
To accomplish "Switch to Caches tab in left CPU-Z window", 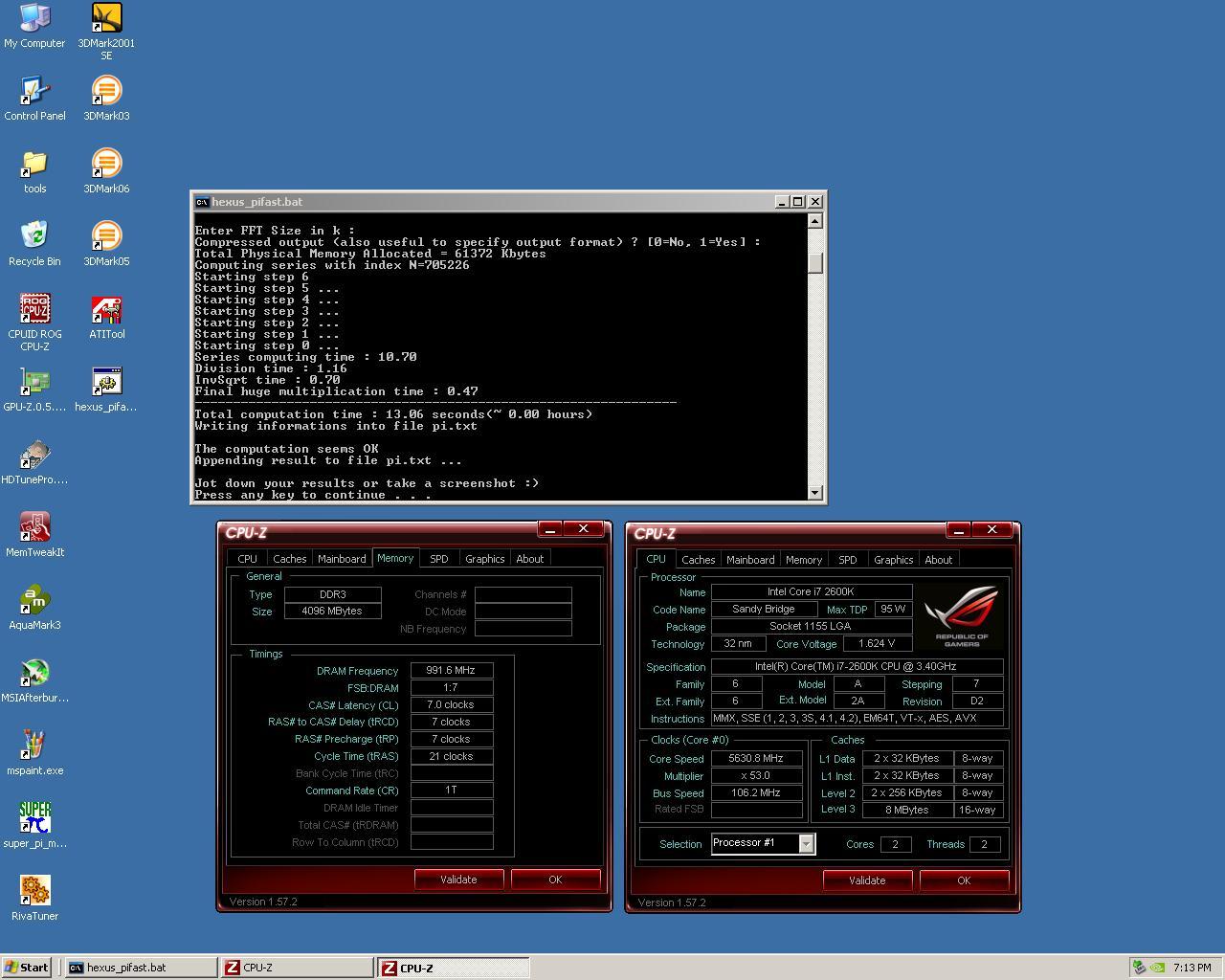I will pyautogui.click(x=289, y=559).
